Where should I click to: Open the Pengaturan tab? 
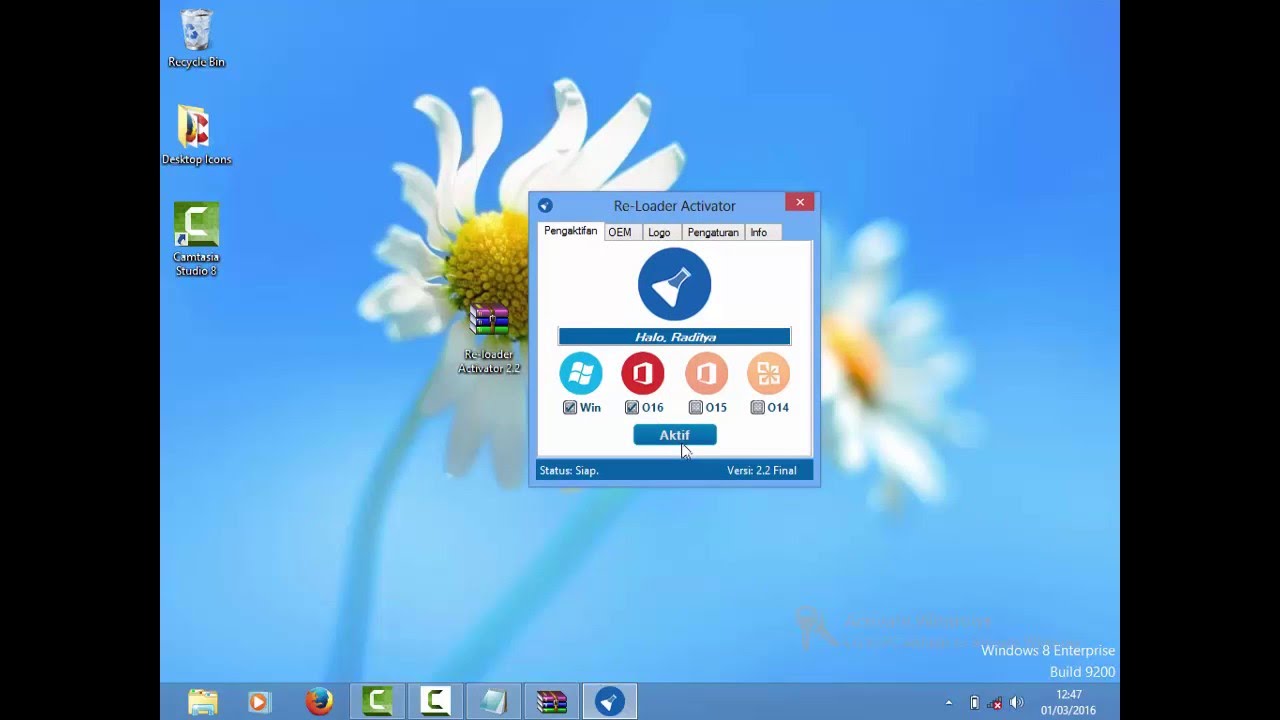pos(713,232)
